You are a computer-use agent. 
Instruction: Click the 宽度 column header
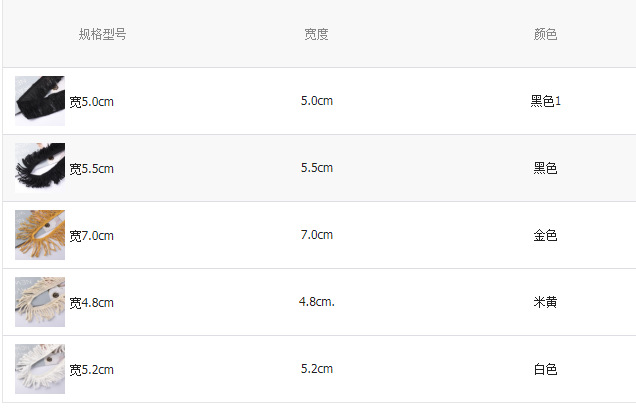click(316, 34)
